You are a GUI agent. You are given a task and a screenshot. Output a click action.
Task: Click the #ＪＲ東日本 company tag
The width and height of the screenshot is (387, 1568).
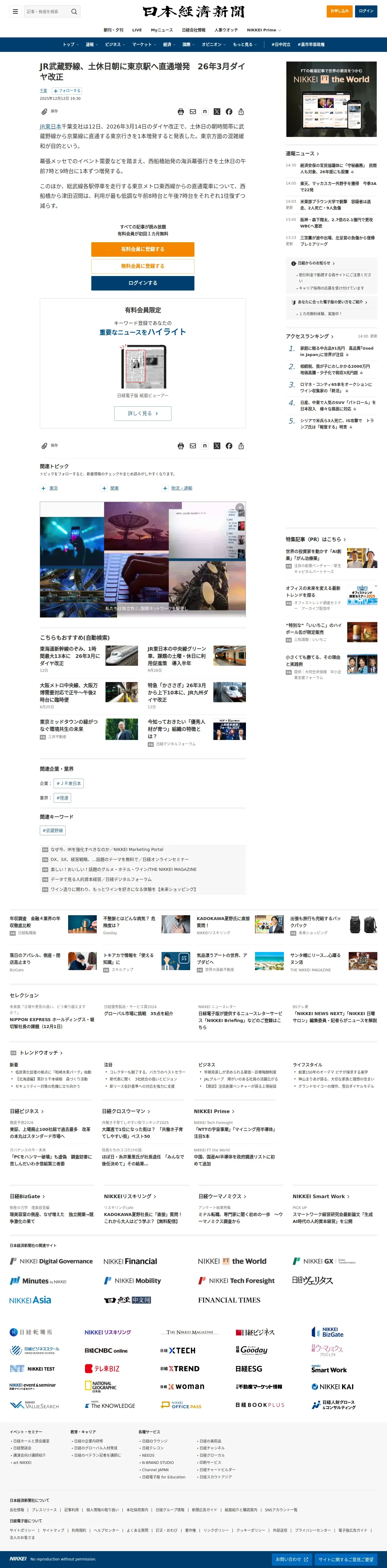coord(69,783)
